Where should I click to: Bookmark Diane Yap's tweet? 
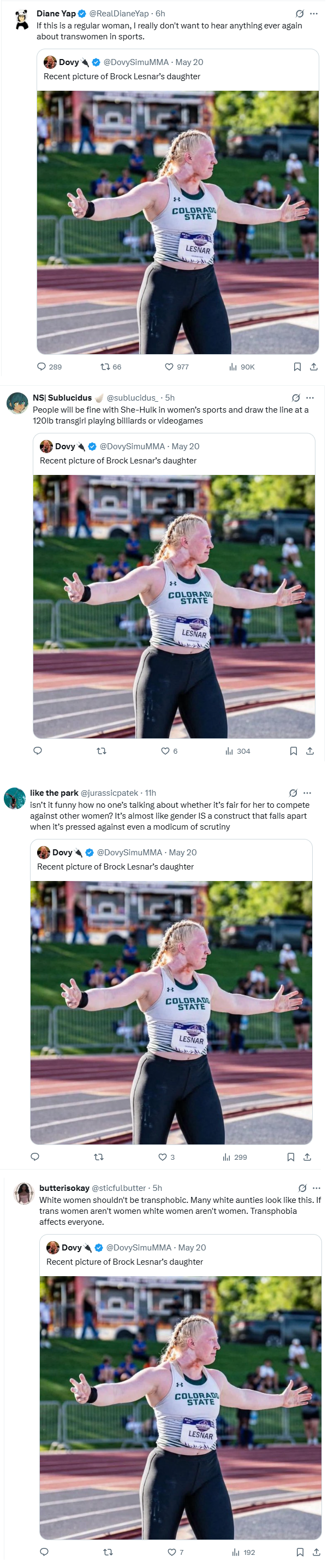(x=297, y=367)
